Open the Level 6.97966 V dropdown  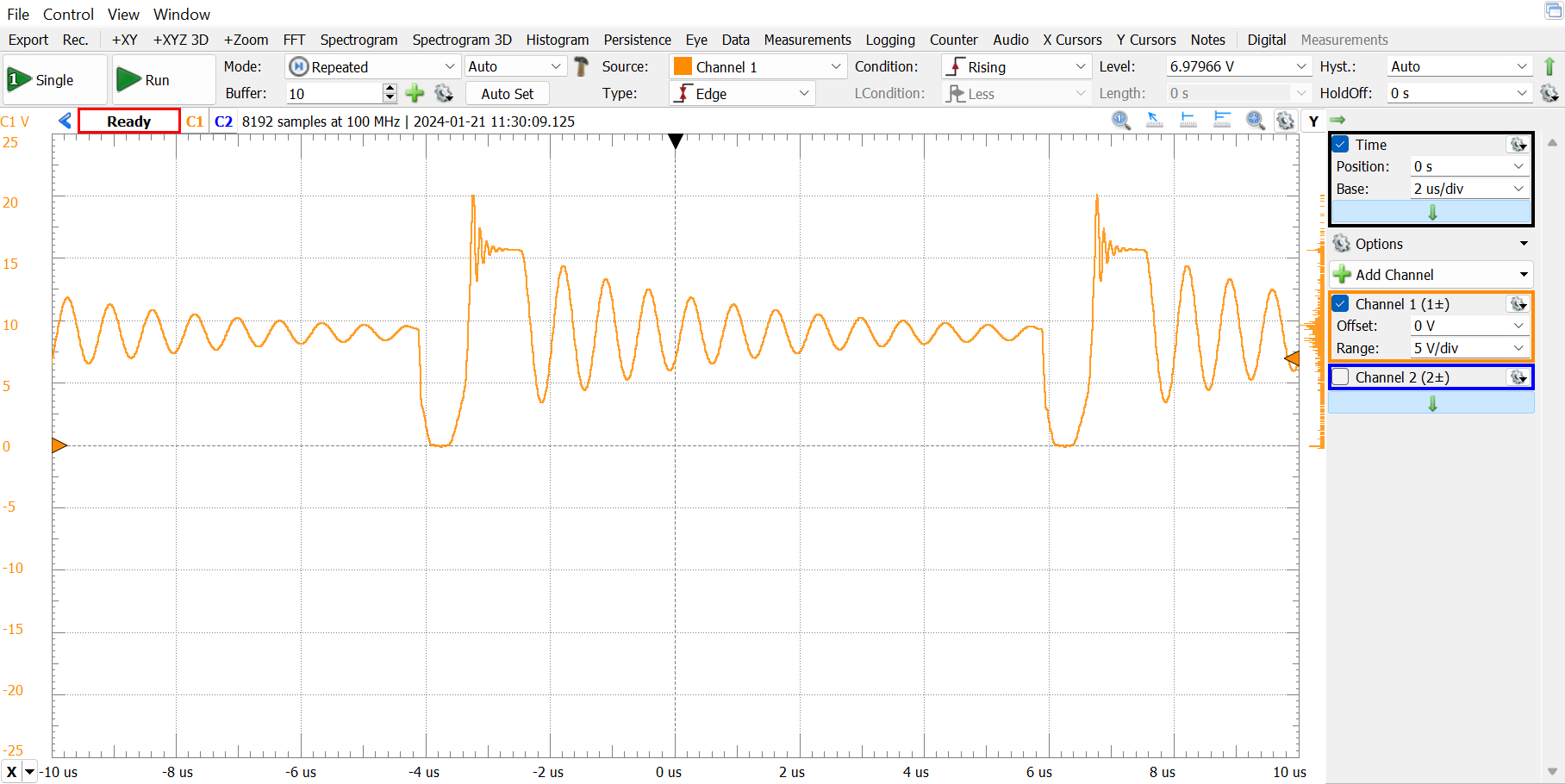(x=1238, y=66)
